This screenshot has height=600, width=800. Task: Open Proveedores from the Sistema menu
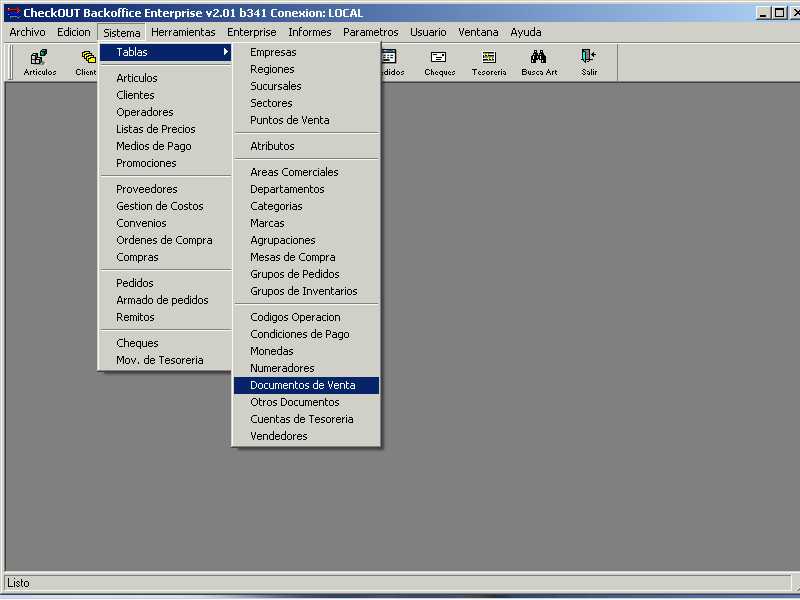click(x=165, y=189)
